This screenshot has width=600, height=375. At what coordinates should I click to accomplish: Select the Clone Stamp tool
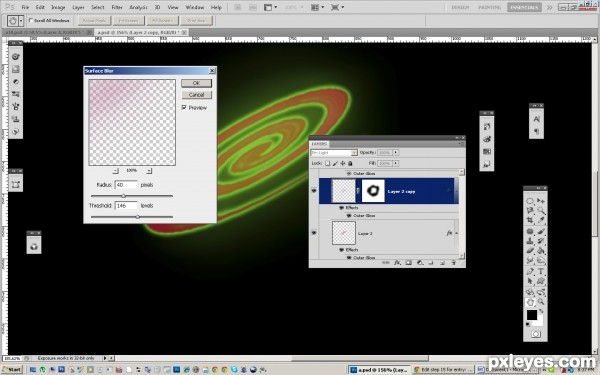[x=530, y=241]
